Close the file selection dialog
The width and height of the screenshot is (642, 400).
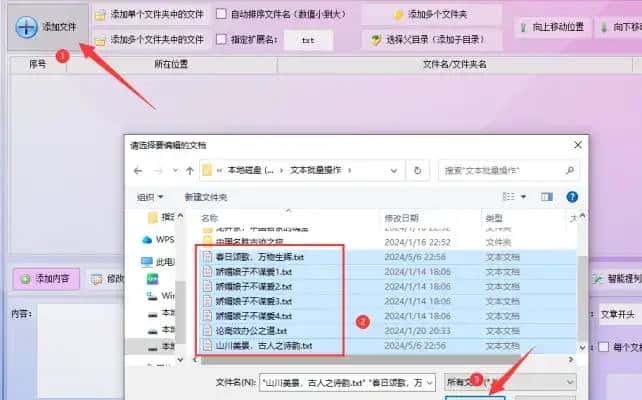click(x=578, y=145)
